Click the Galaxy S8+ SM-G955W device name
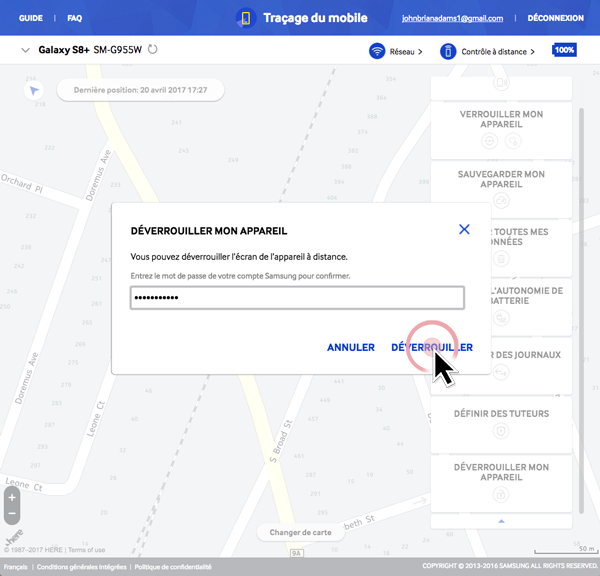Image resolution: width=600 pixels, height=576 pixels. (90, 50)
